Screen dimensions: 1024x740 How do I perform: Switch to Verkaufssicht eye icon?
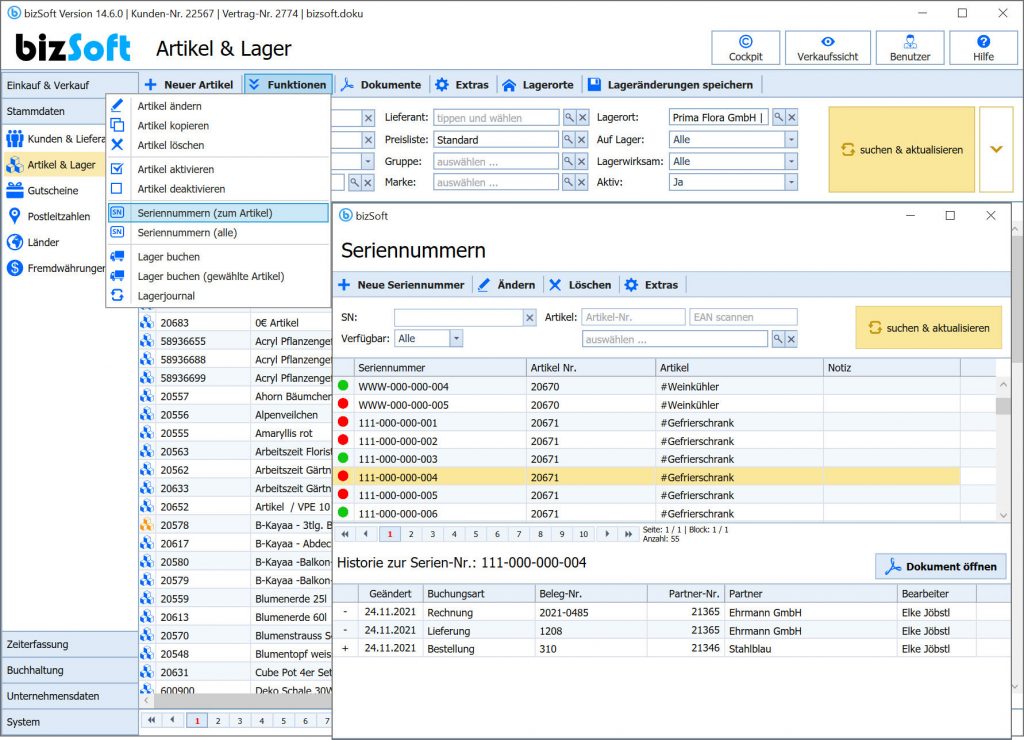[827, 42]
